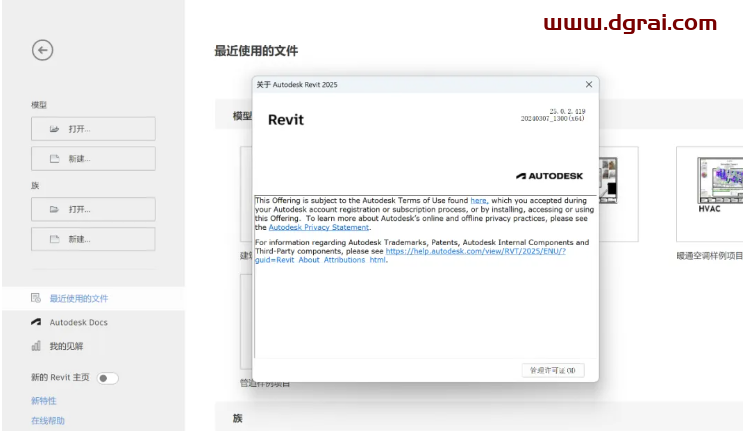Click the 族 section header in main panel
This screenshot has height=431, width=743.
tap(237, 418)
